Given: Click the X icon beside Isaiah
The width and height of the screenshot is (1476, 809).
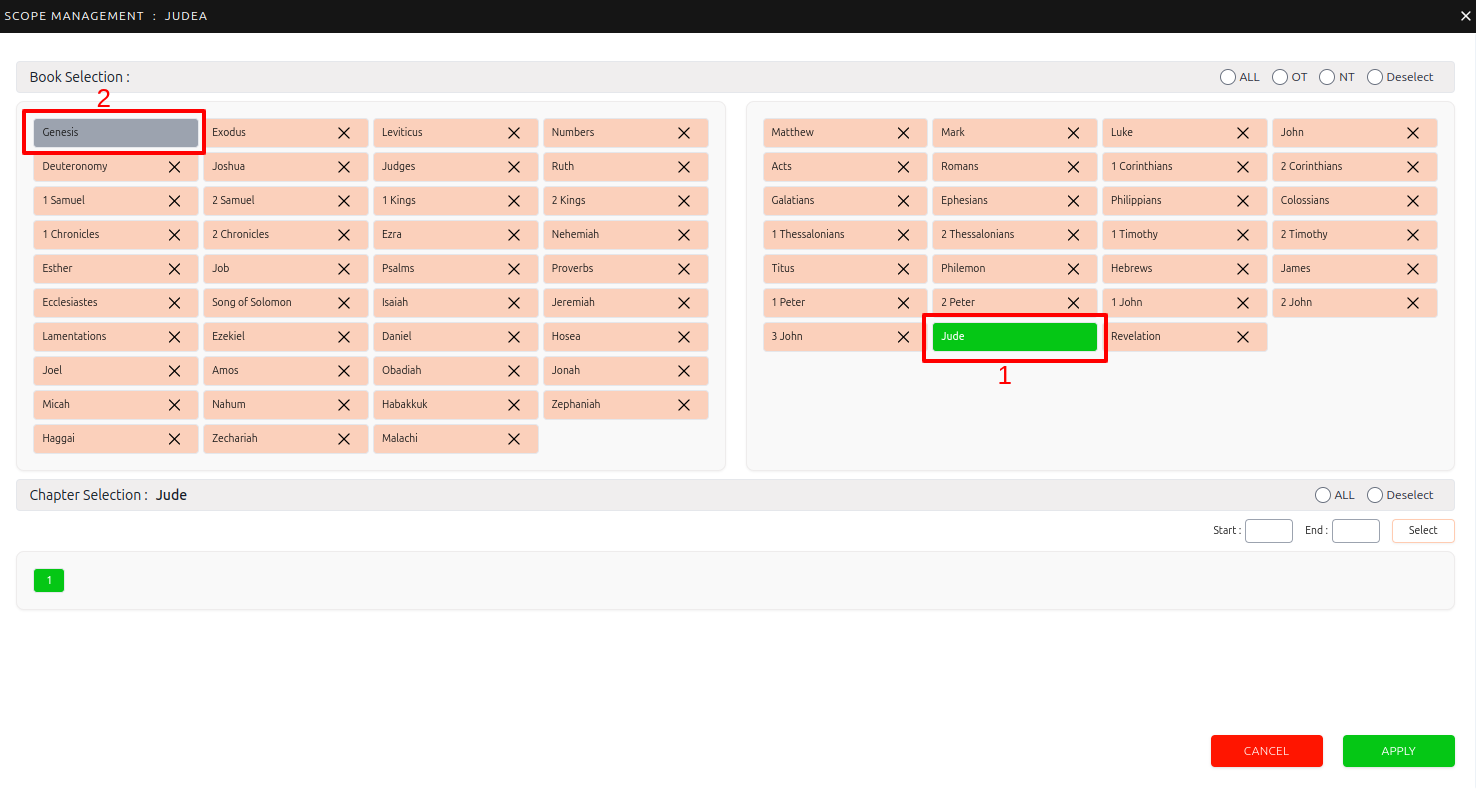Looking at the screenshot, I should click(x=514, y=303).
